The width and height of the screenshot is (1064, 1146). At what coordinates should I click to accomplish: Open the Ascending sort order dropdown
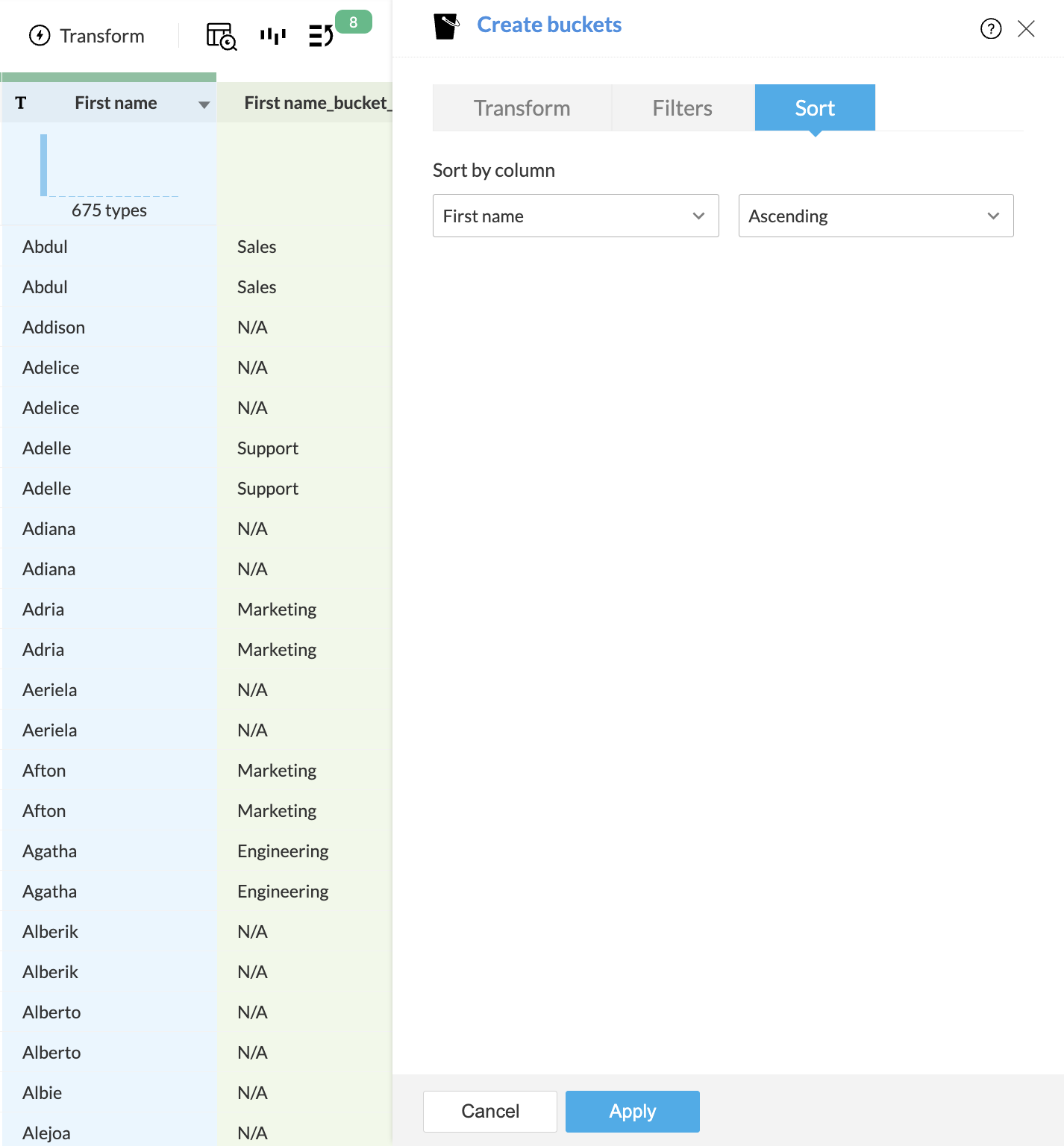coord(876,216)
